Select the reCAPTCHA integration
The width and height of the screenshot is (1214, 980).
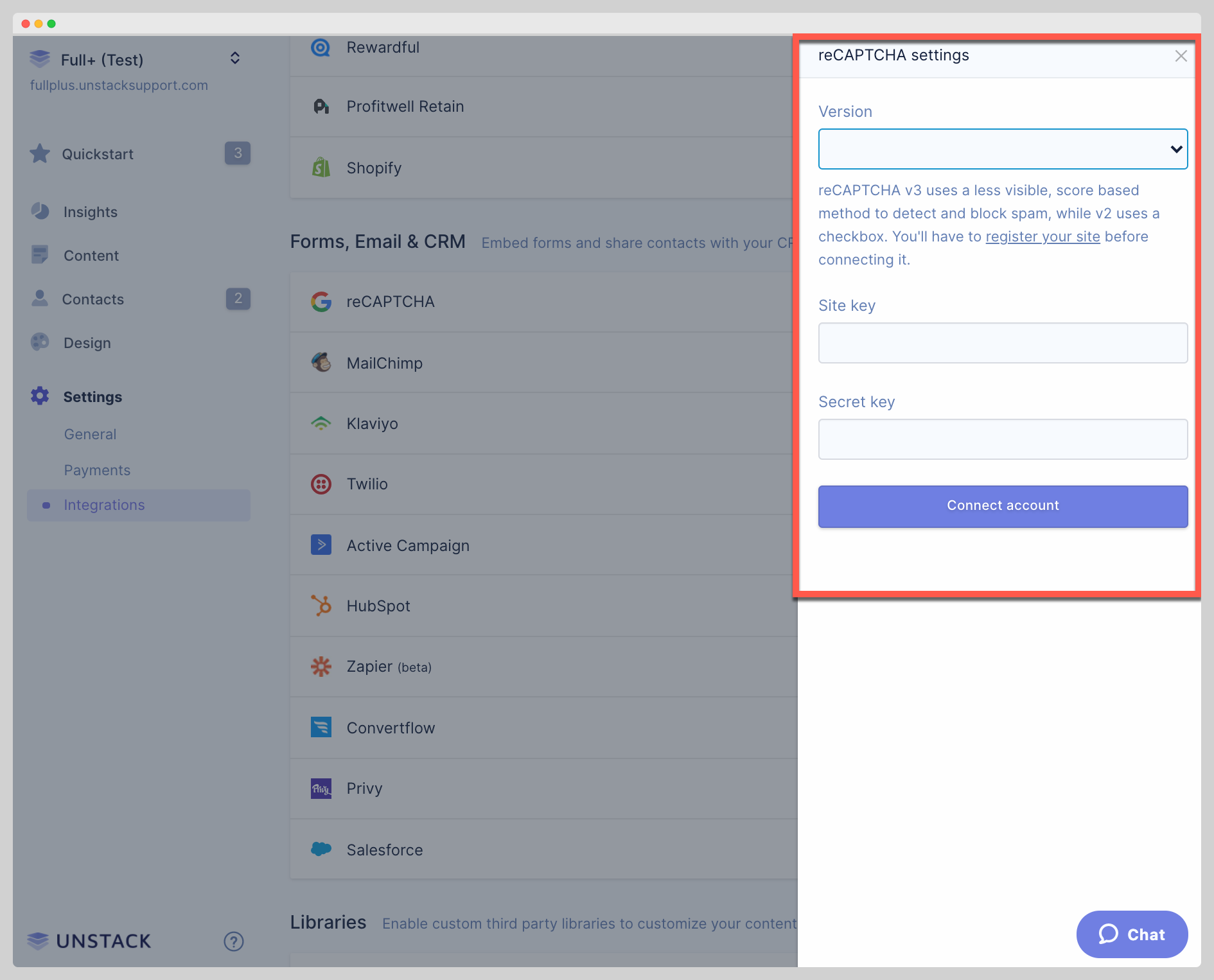pyautogui.click(x=390, y=301)
